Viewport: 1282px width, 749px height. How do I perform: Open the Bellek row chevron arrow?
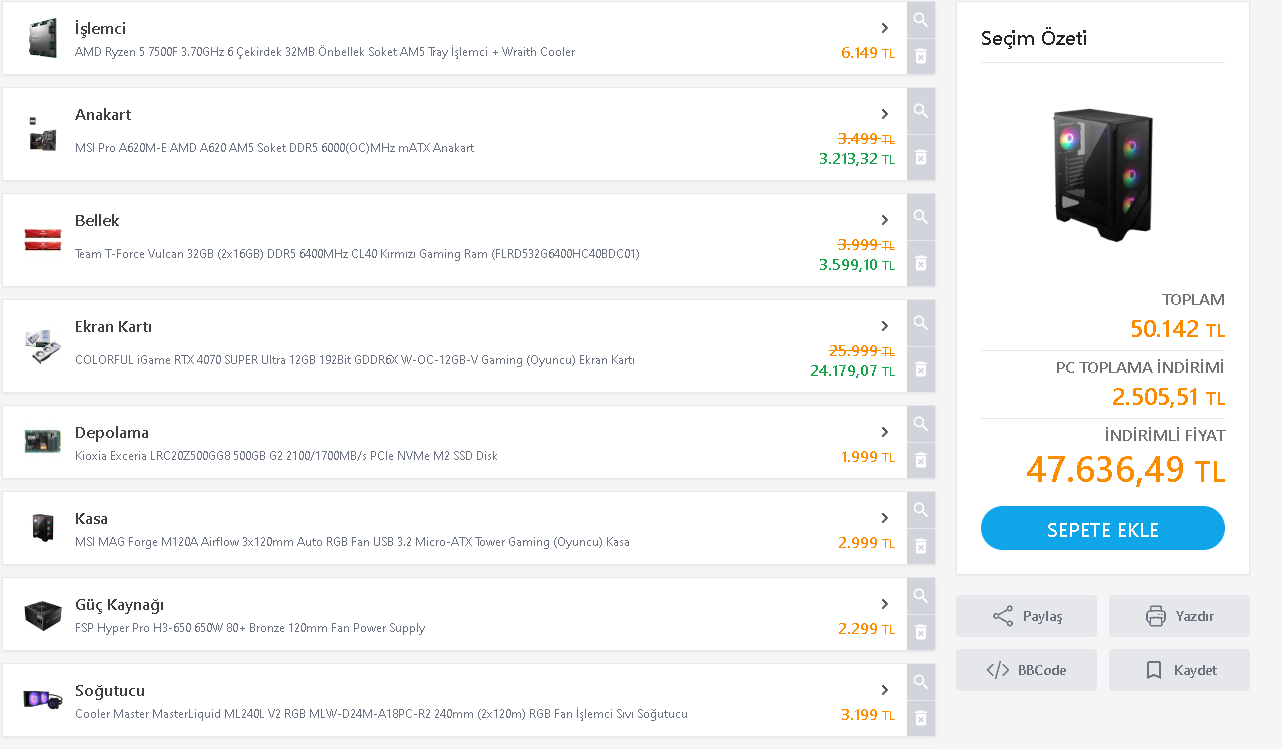pos(885,220)
